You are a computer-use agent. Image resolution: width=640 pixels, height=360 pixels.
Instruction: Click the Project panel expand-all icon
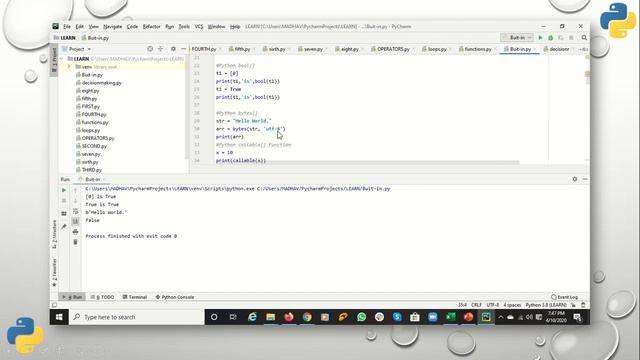pyautogui.click(x=160, y=49)
